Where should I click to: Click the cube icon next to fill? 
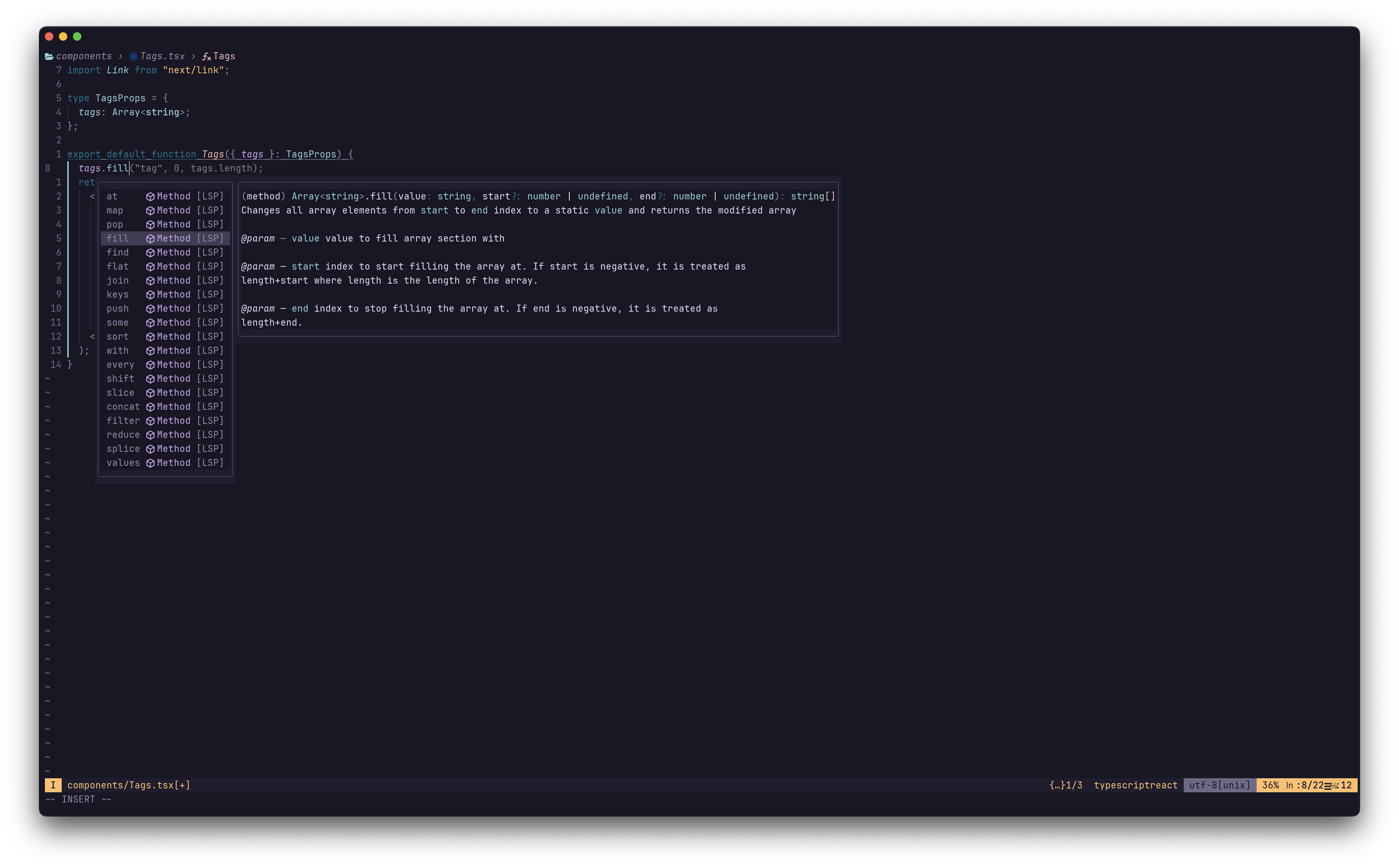point(150,238)
